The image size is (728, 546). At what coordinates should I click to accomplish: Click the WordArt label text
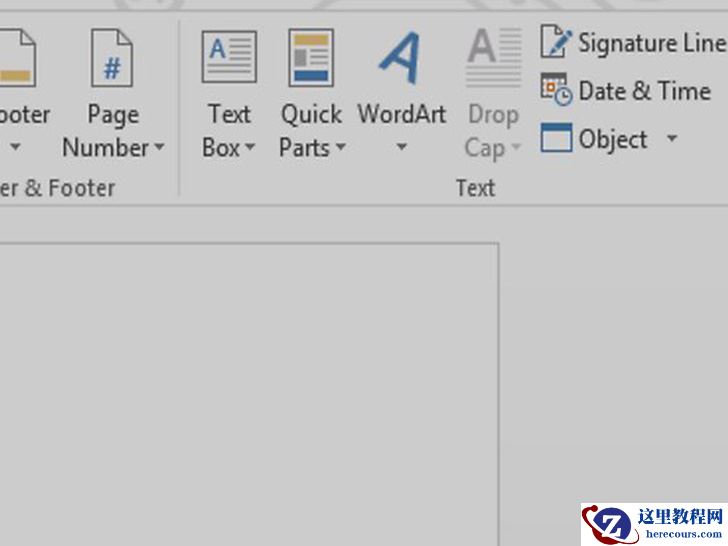[402, 114]
